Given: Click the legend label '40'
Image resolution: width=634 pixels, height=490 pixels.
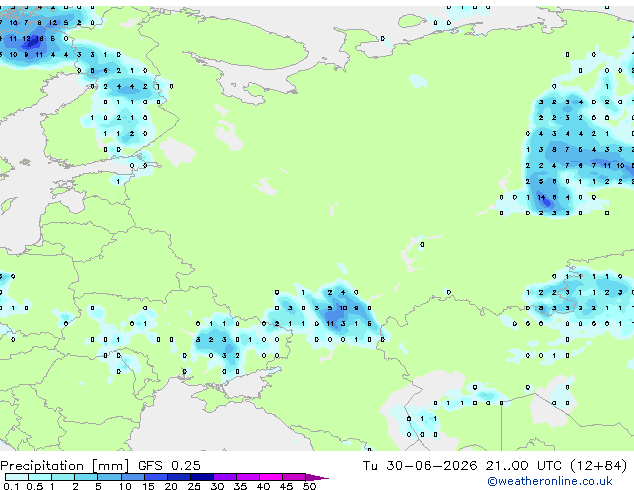Looking at the screenshot, I should point(263,486).
